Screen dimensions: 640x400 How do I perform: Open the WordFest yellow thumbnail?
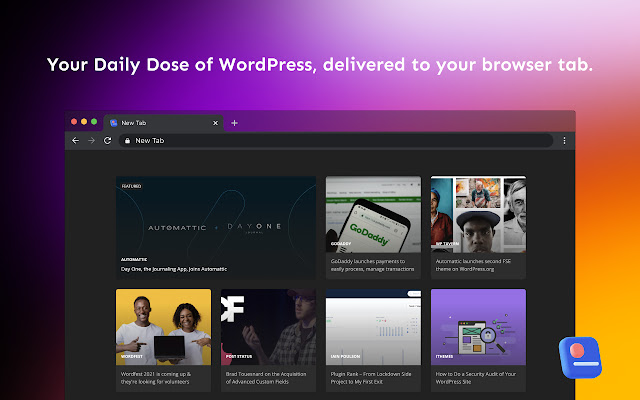[164, 327]
